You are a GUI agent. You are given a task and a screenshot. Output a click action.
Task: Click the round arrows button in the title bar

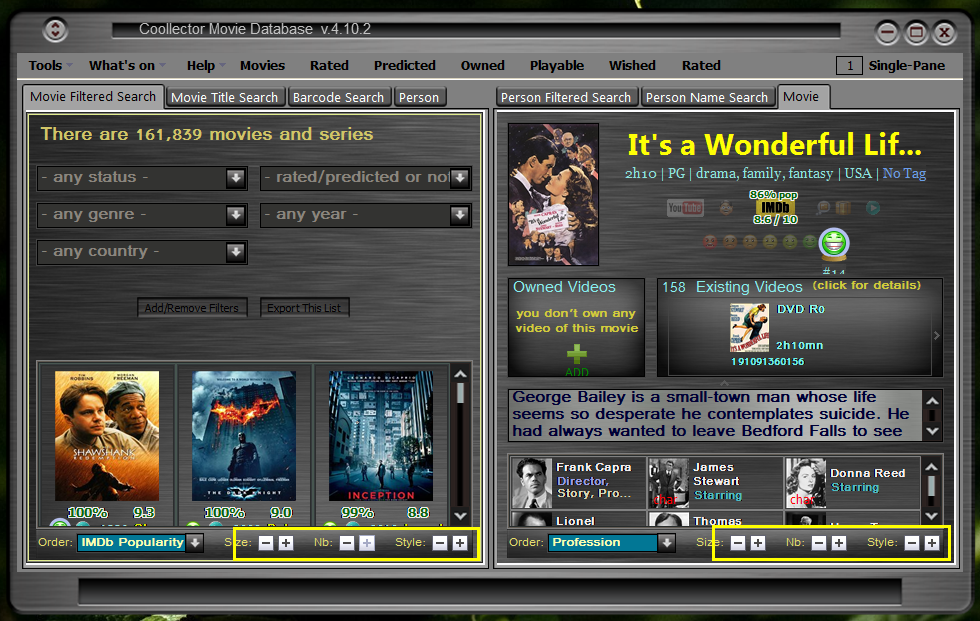(x=55, y=29)
